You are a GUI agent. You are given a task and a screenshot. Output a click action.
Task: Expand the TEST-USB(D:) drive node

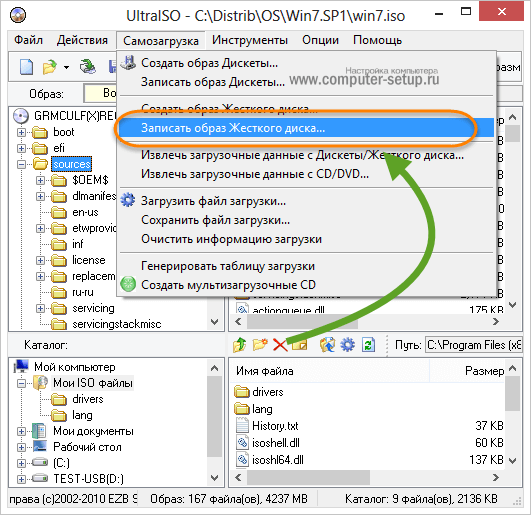pos(21,479)
